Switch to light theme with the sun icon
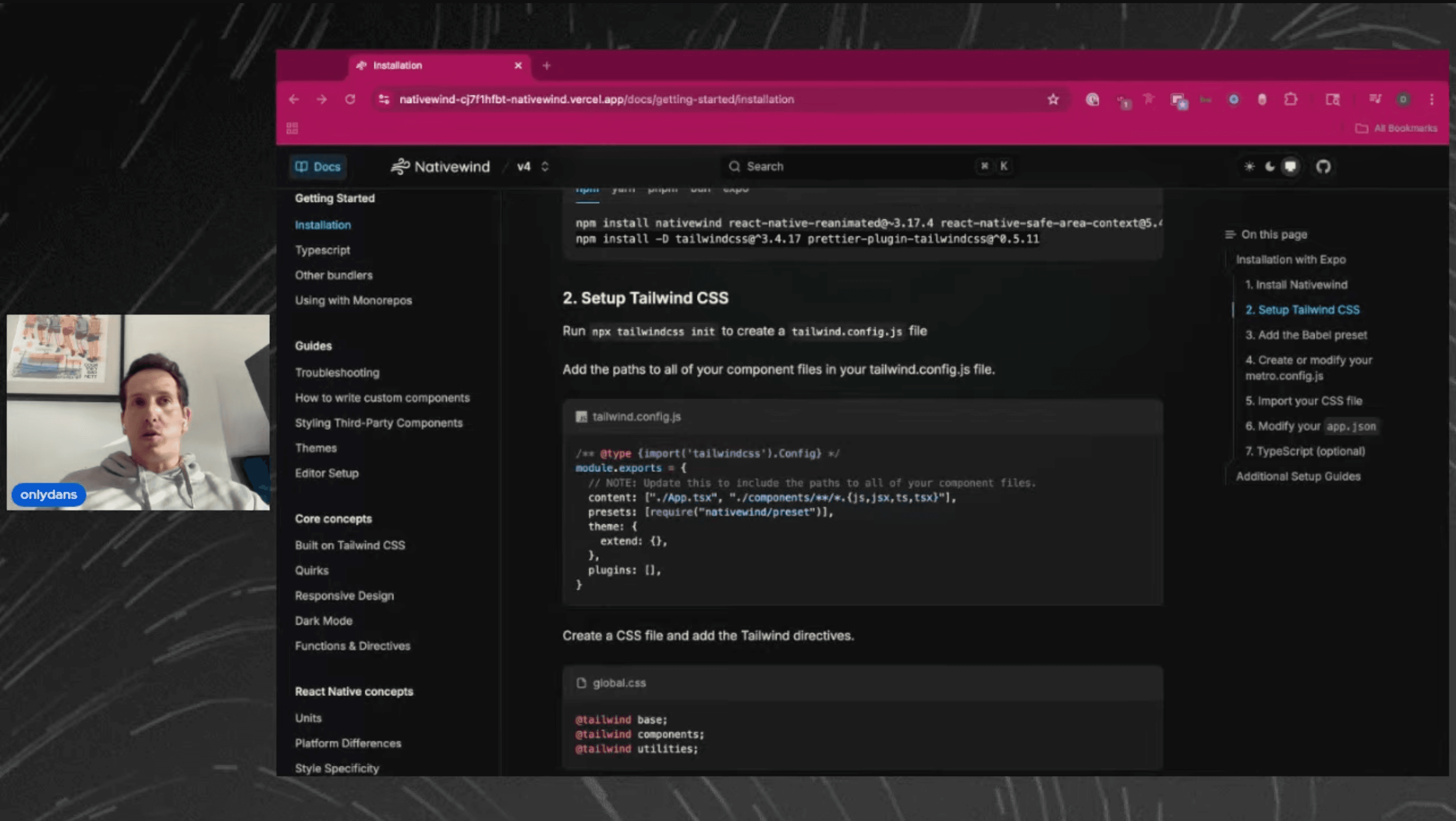This screenshot has width=1456, height=821. tap(1249, 167)
